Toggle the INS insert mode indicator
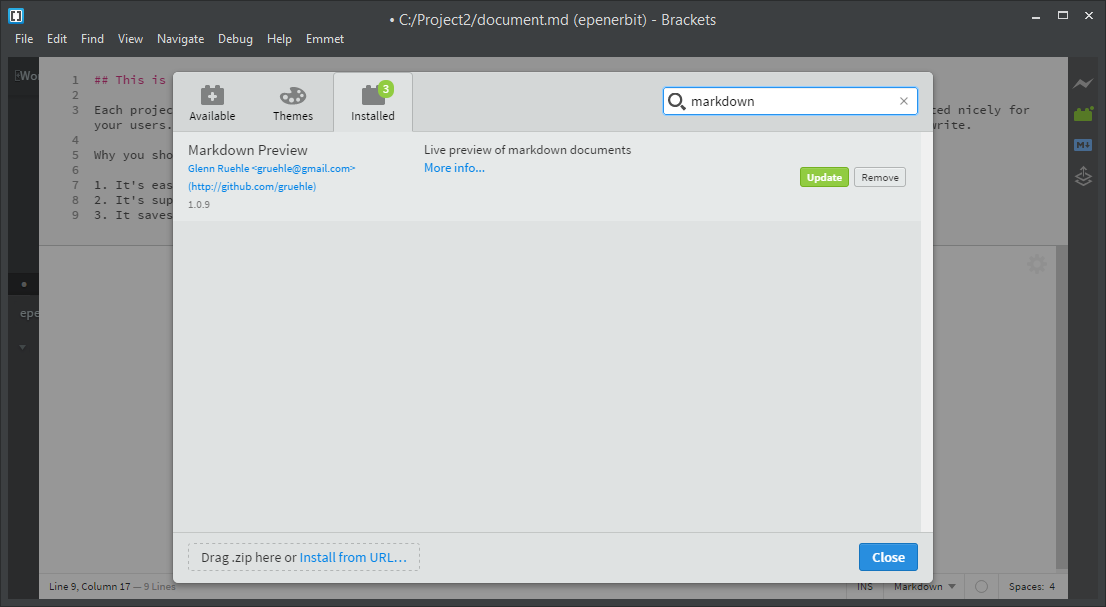 click(x=865, y=587)
